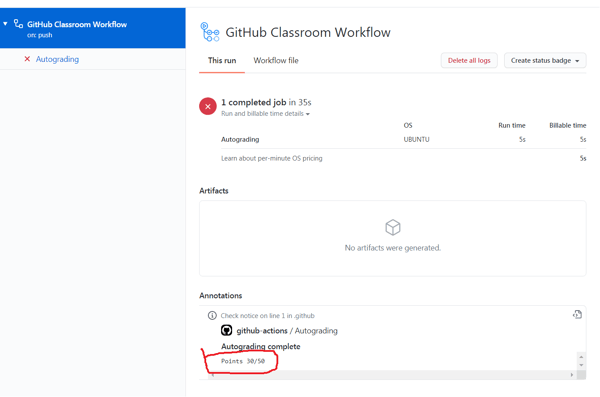Click the large GitHub Actions workflow logo
Image resolution: width=600 pixels, height=397 pixels.
(210, 32)
